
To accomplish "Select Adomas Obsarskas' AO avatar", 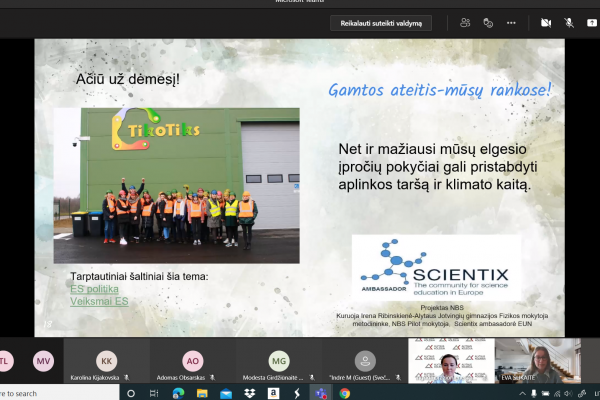I will coord(192,361).
